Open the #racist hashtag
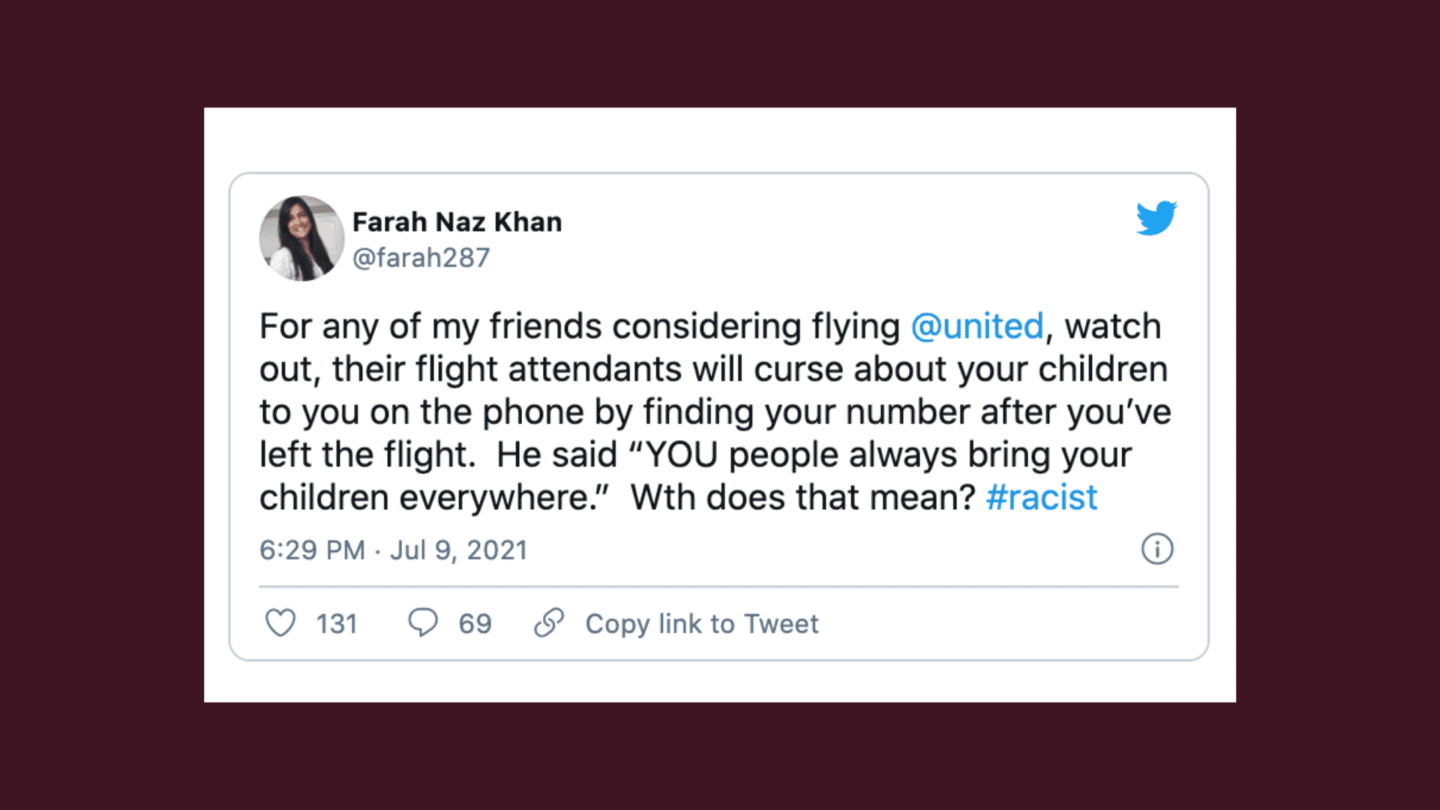 [x=1042, y=497]
